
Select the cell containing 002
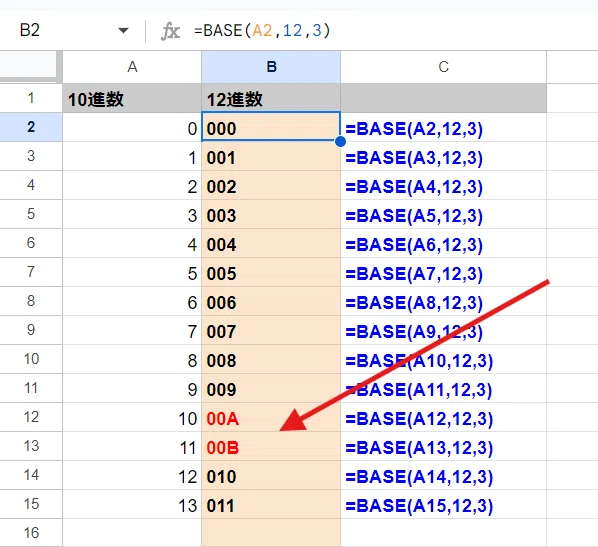[271, 185]
